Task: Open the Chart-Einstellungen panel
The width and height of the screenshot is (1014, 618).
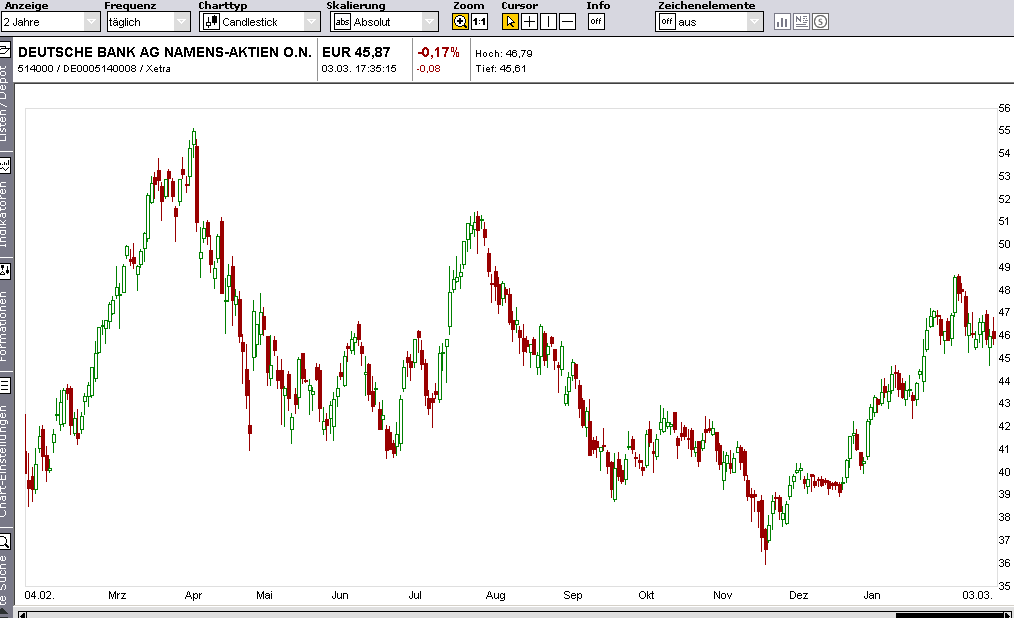Action: pos(7,440)
